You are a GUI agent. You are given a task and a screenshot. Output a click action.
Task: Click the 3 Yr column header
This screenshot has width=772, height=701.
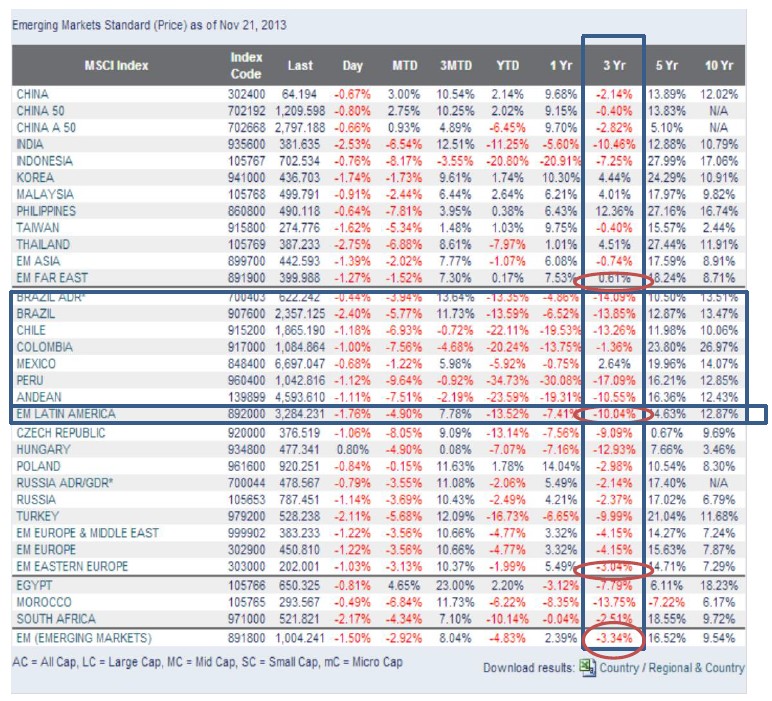(614, 65)
